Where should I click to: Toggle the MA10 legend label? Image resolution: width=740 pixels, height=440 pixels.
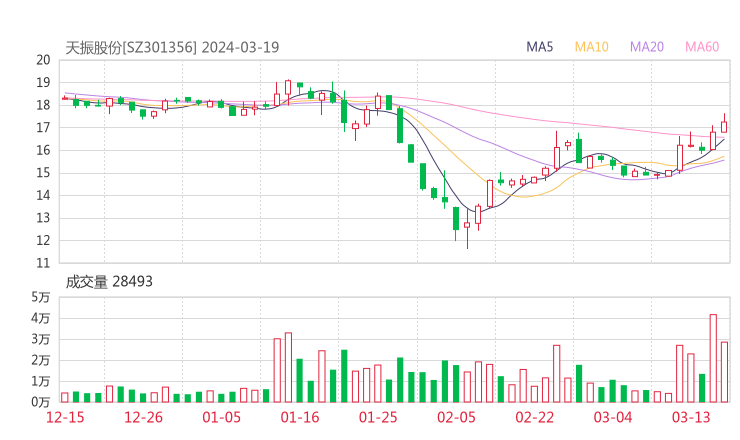pos(592,47)
